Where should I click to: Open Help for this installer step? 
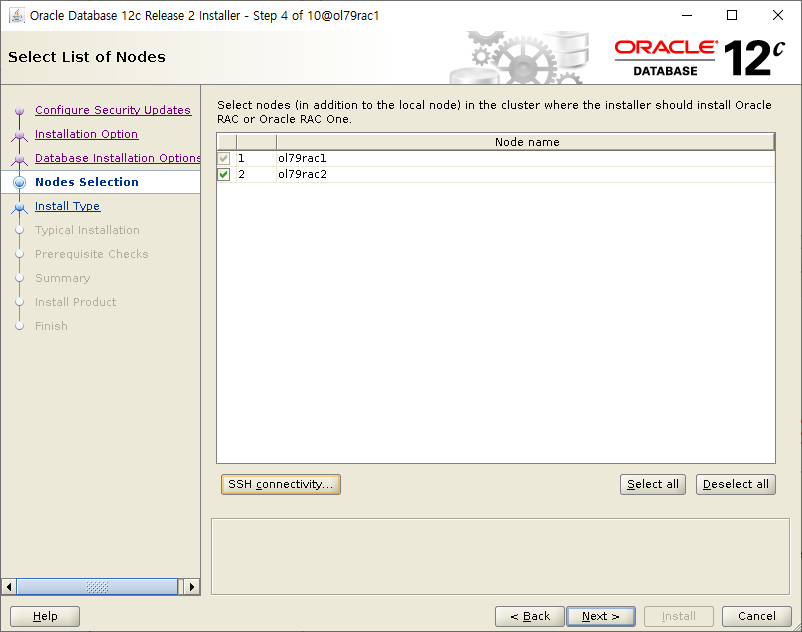(45, 616)
